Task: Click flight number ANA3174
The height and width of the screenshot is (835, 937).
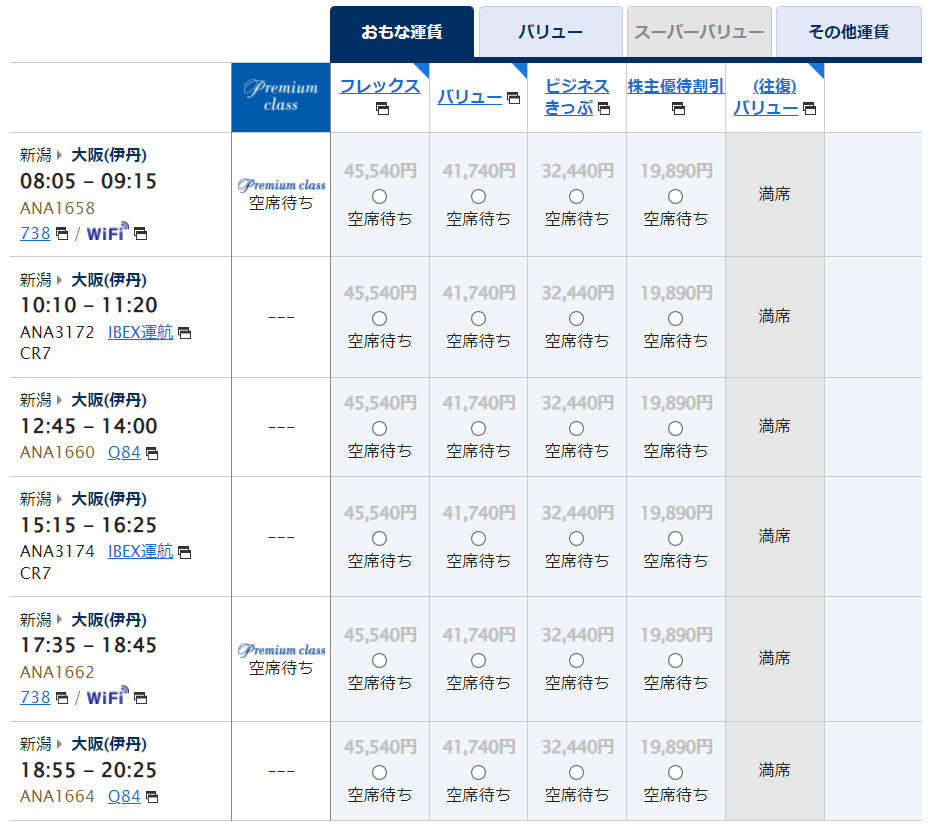Action: click(57, 551)
